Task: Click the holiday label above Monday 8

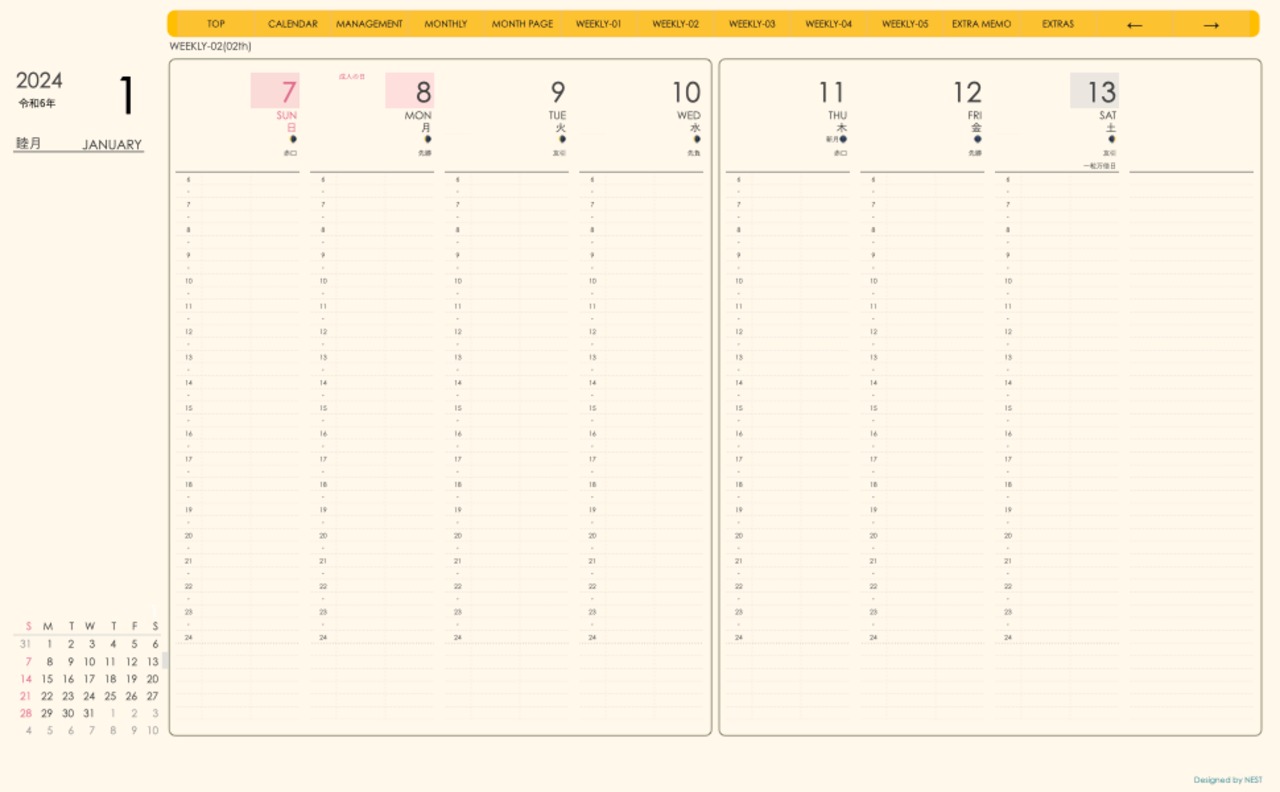Action: [x=352, y=76]
